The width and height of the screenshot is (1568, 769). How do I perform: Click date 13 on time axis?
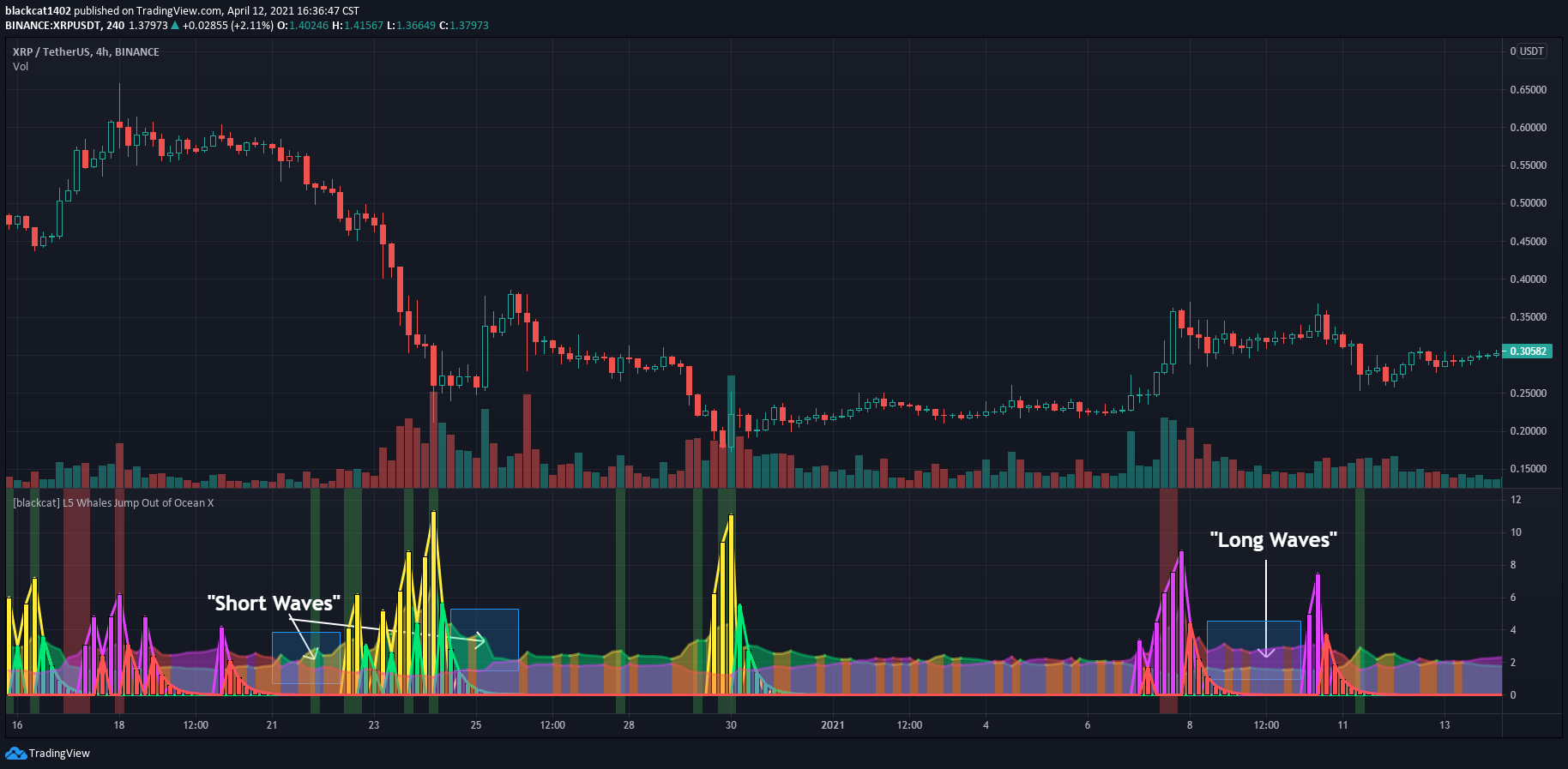pos(1444,725)
